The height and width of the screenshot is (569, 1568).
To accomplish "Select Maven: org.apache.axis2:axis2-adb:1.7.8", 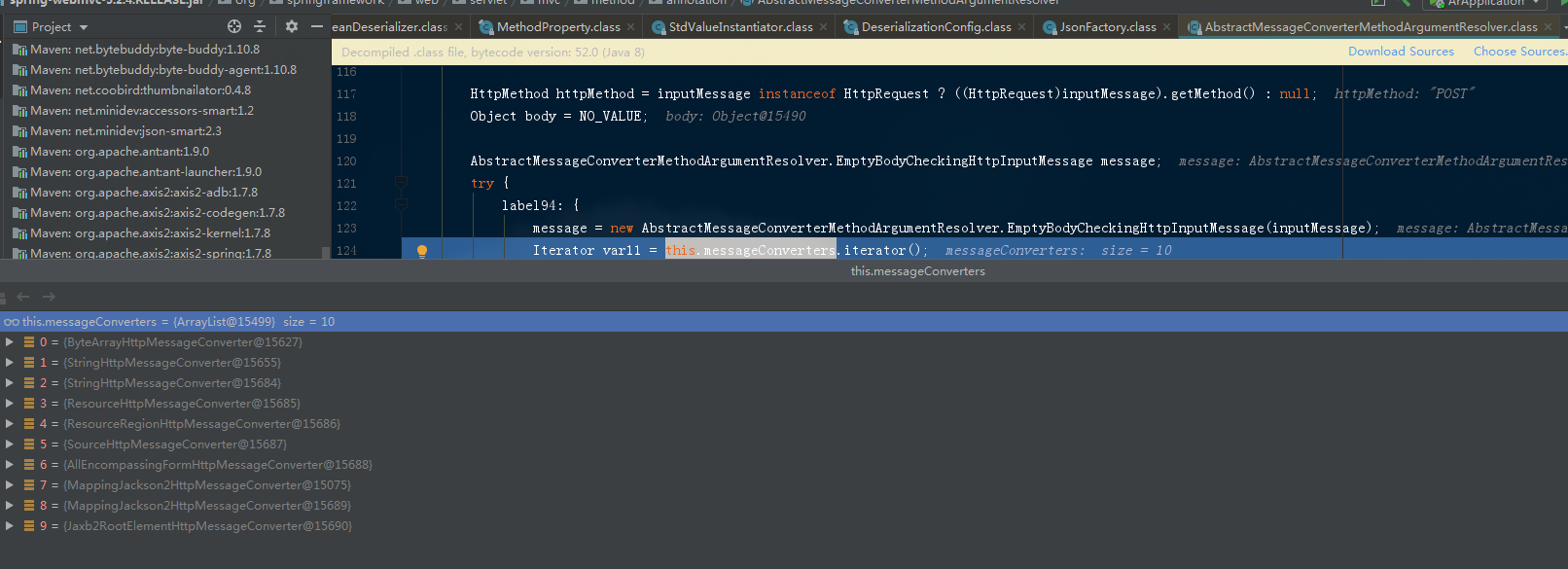I will pos(144,193).
